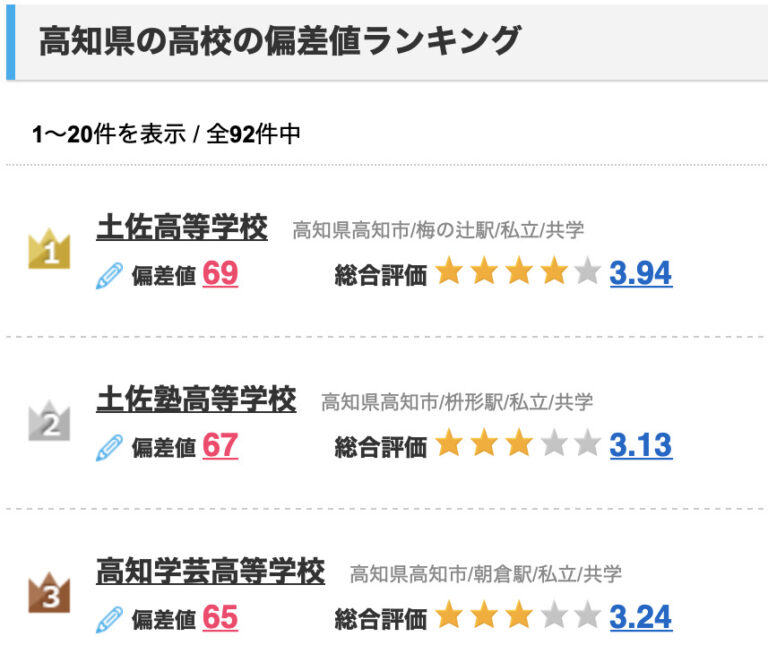The width and height of the screenshot is (768, 671).
Task: Click the deviation value 65 link
Action: 220,617
